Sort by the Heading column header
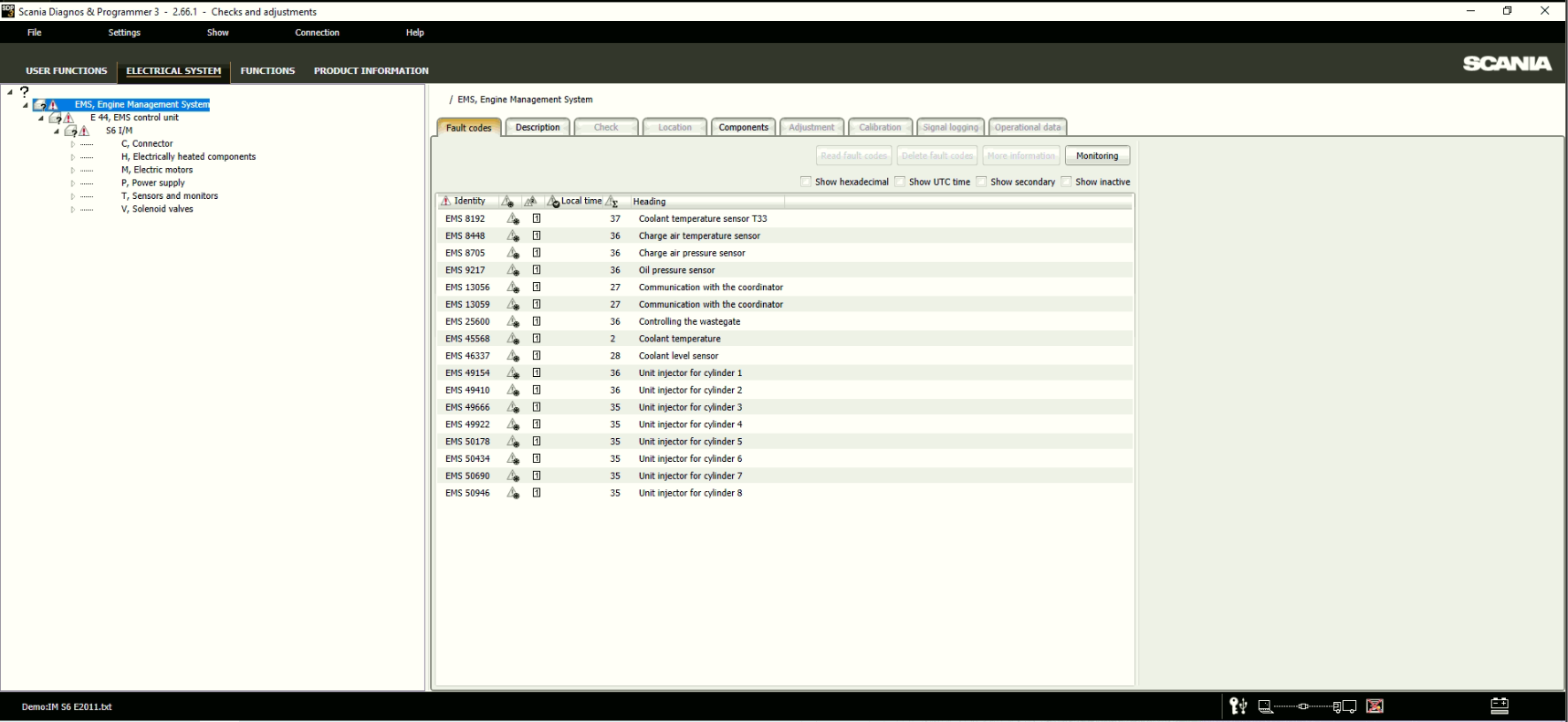The image size is (1568, 722). 706,202
